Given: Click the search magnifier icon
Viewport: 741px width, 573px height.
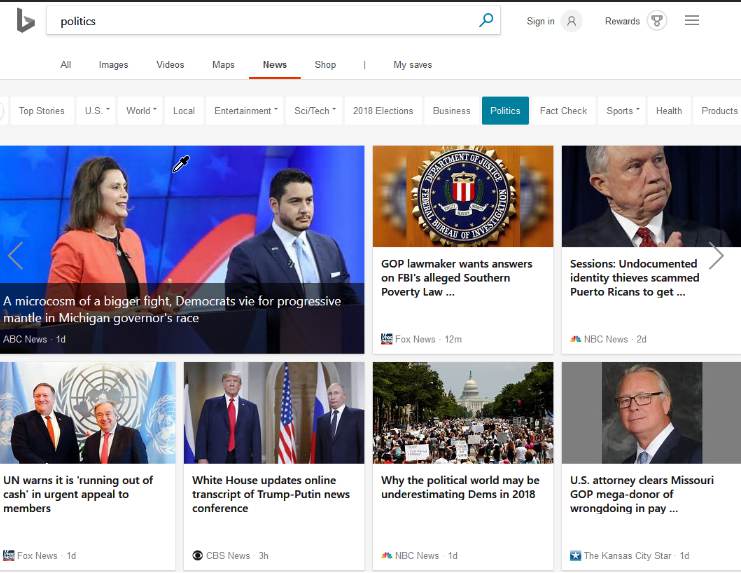Looking at the screenshot, I should tap(486, 20).
